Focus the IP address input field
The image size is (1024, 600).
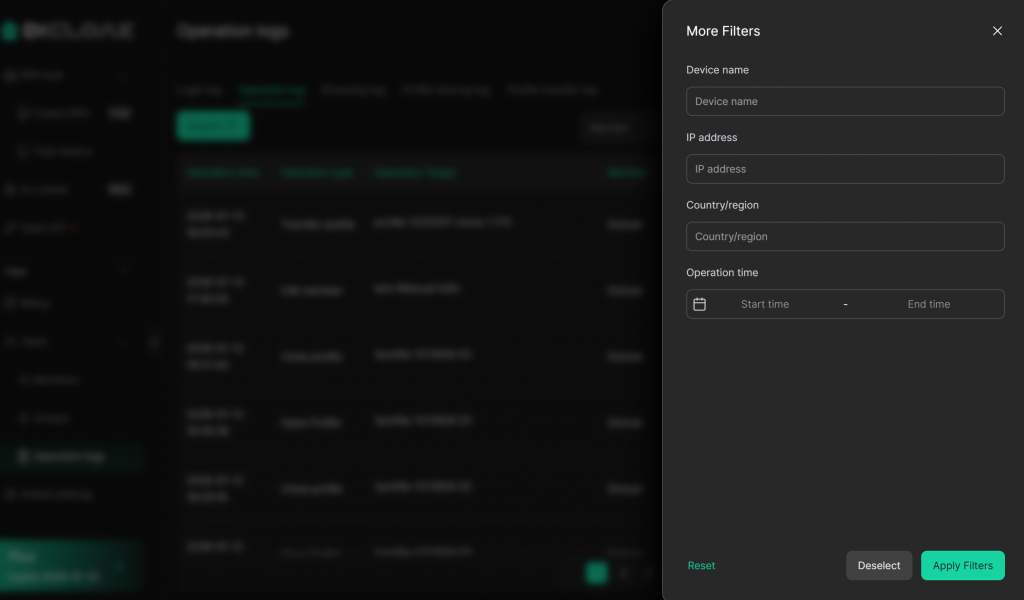tap(845, 169)
